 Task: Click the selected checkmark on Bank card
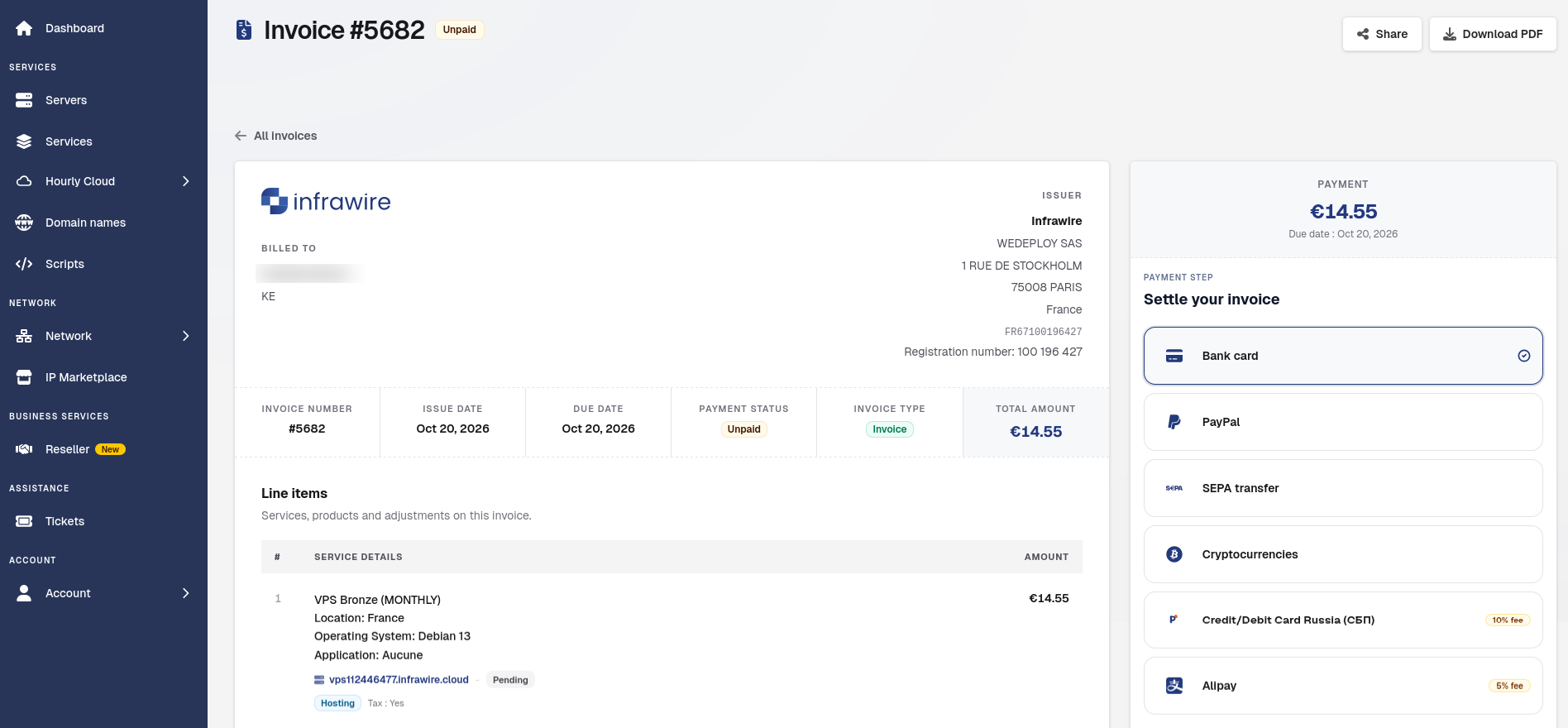click(1524, 356)
